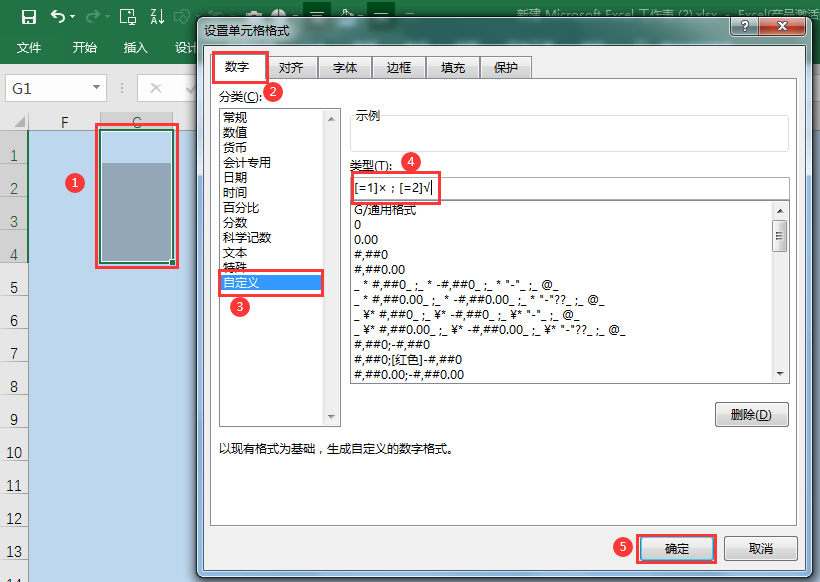This screenshot has height=582, width=820.
Task: Switch to the 字体 tab
Action: (x=345, y=67)
